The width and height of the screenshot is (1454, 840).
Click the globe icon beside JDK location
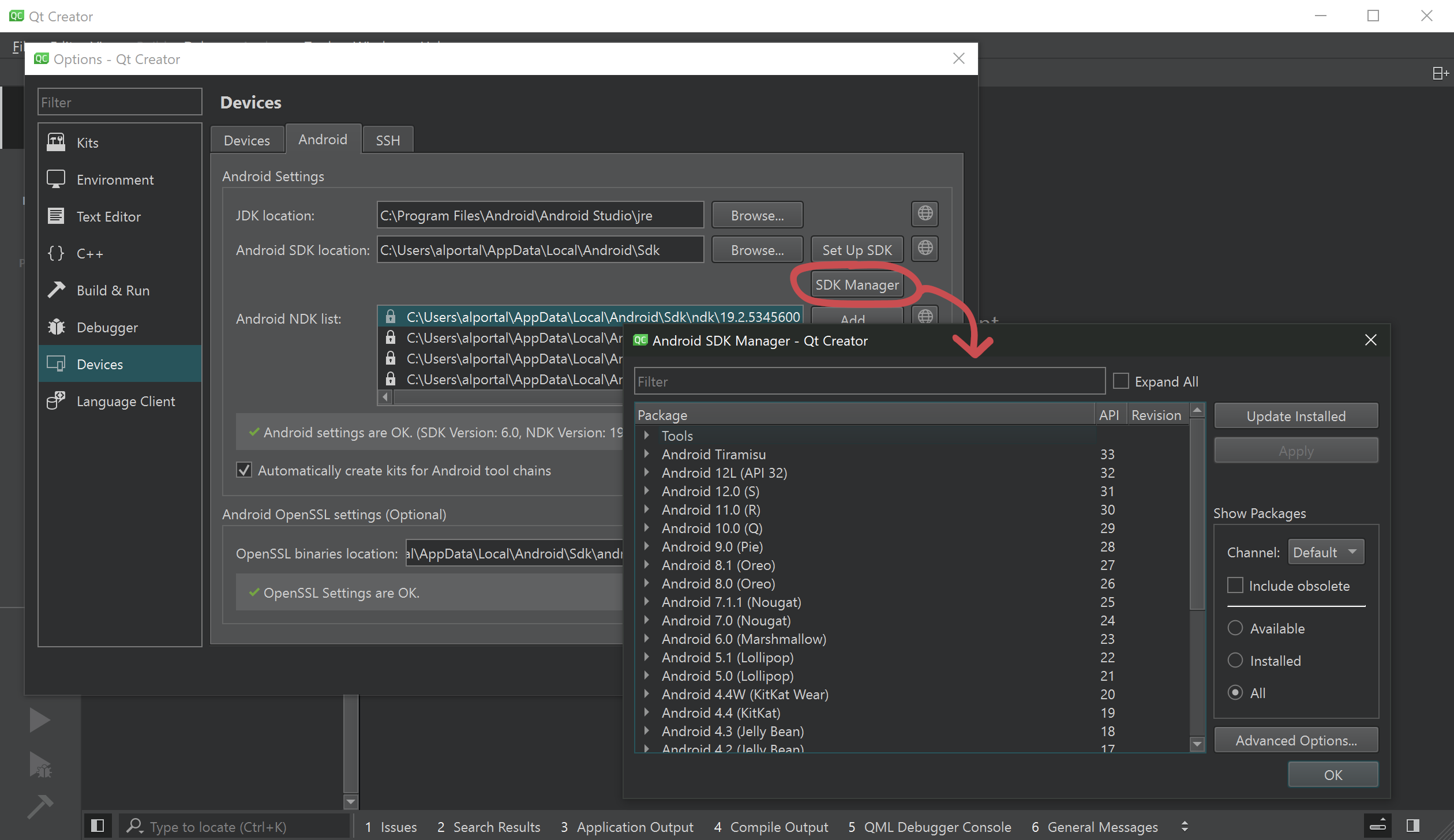pyautogui.click(x=925, y=213)
